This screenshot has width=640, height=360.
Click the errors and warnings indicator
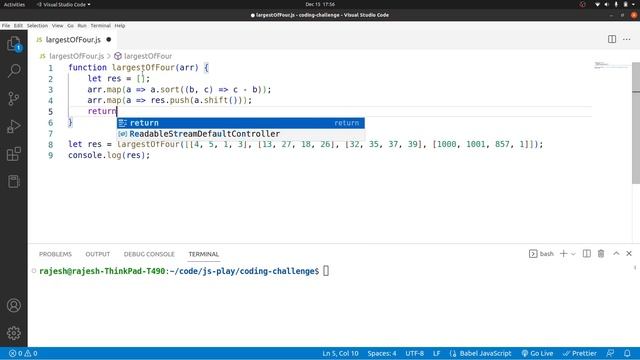pyautogui.click(x=23, y=353)
